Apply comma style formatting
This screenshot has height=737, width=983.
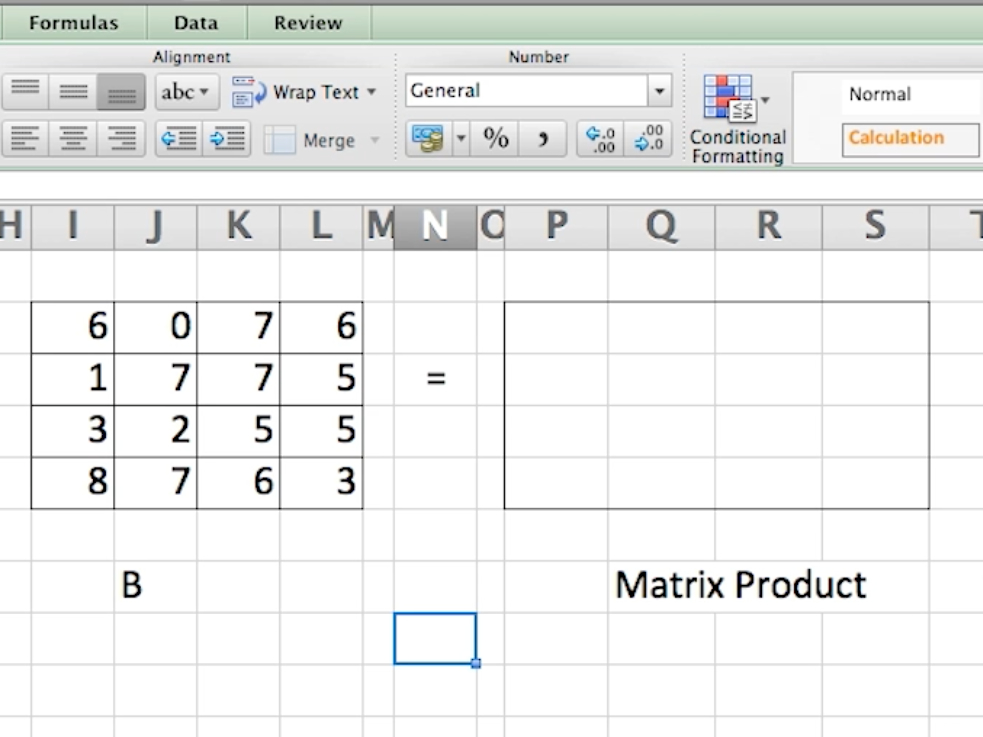543,139
